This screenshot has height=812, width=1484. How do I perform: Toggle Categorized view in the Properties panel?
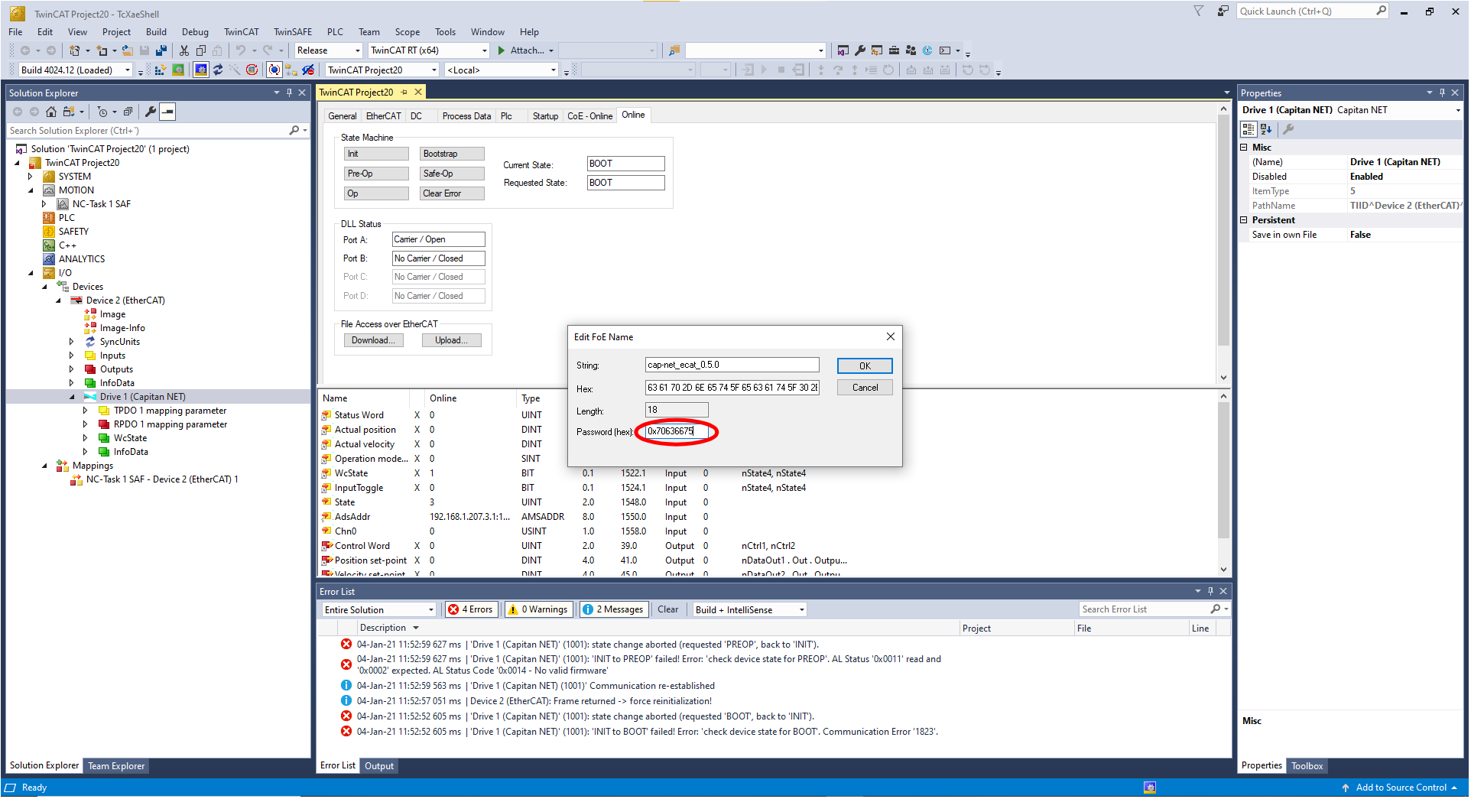(x=1249, y=129)
